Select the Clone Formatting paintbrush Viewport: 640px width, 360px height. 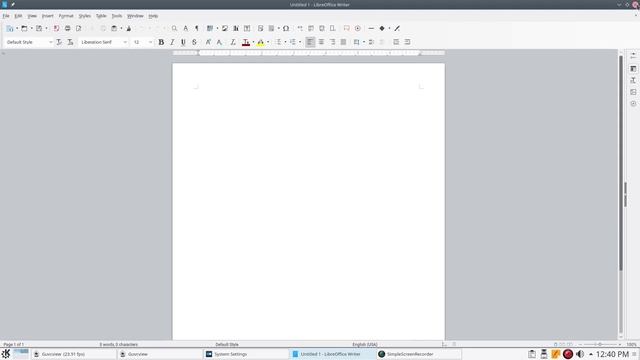(129, 29)
